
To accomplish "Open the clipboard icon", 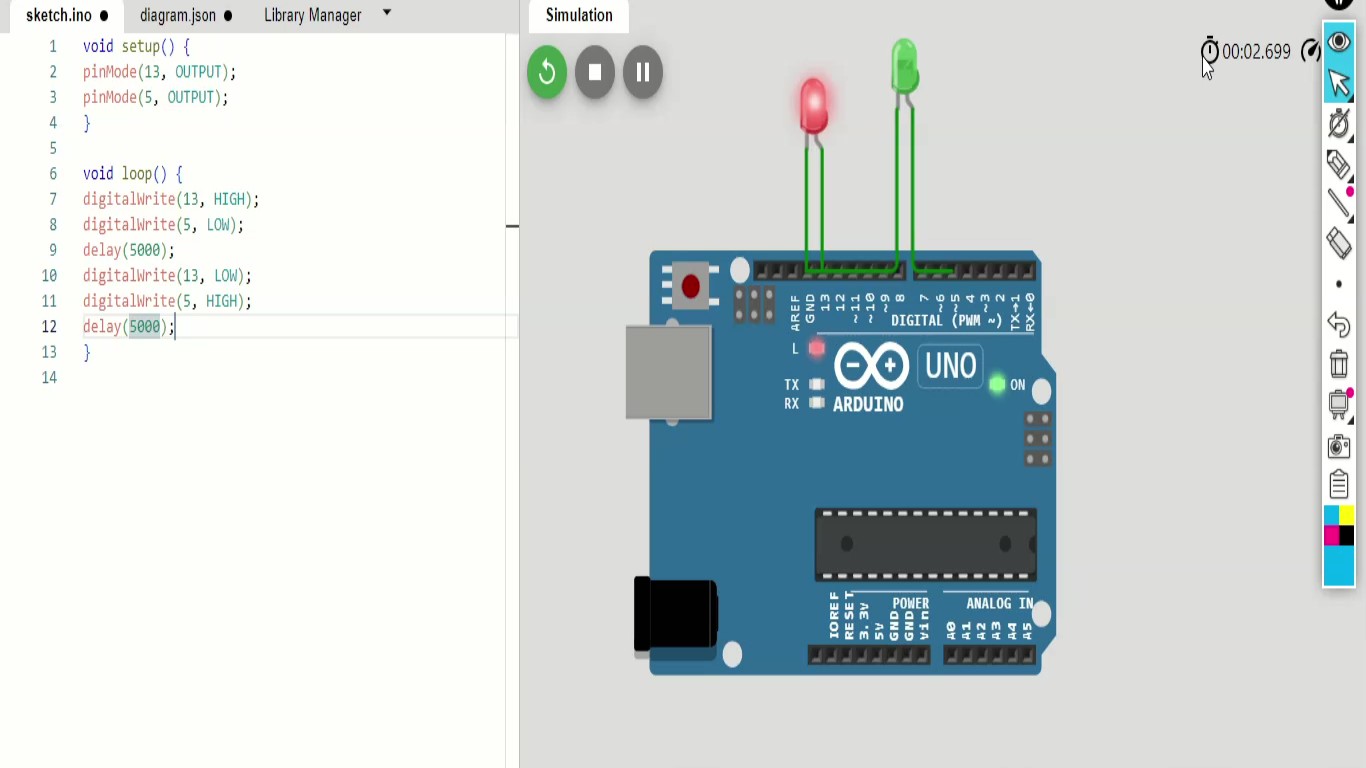I will click(x=1339, y=485).
